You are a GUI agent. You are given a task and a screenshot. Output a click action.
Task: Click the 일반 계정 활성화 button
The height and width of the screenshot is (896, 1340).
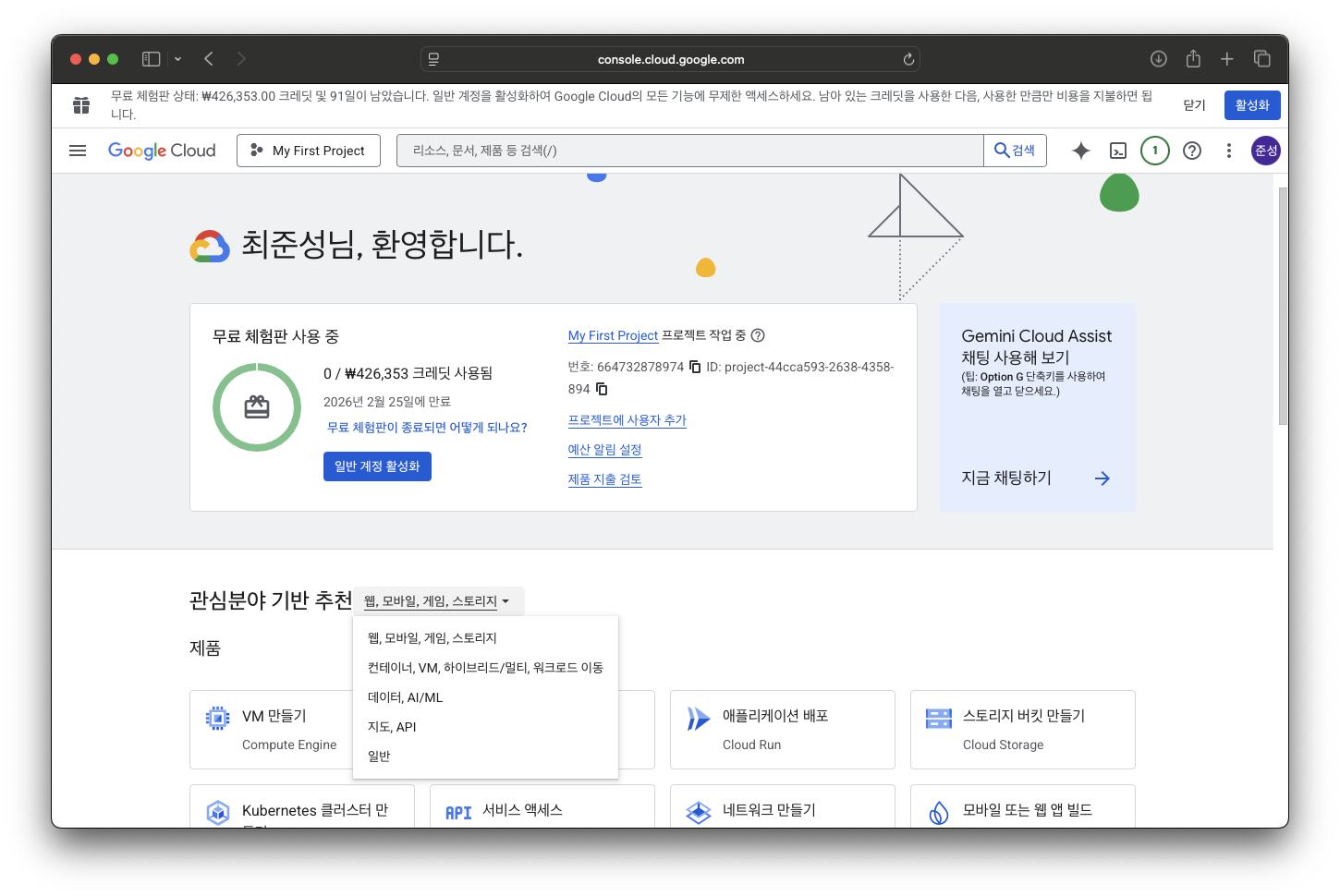pos(377,466)
